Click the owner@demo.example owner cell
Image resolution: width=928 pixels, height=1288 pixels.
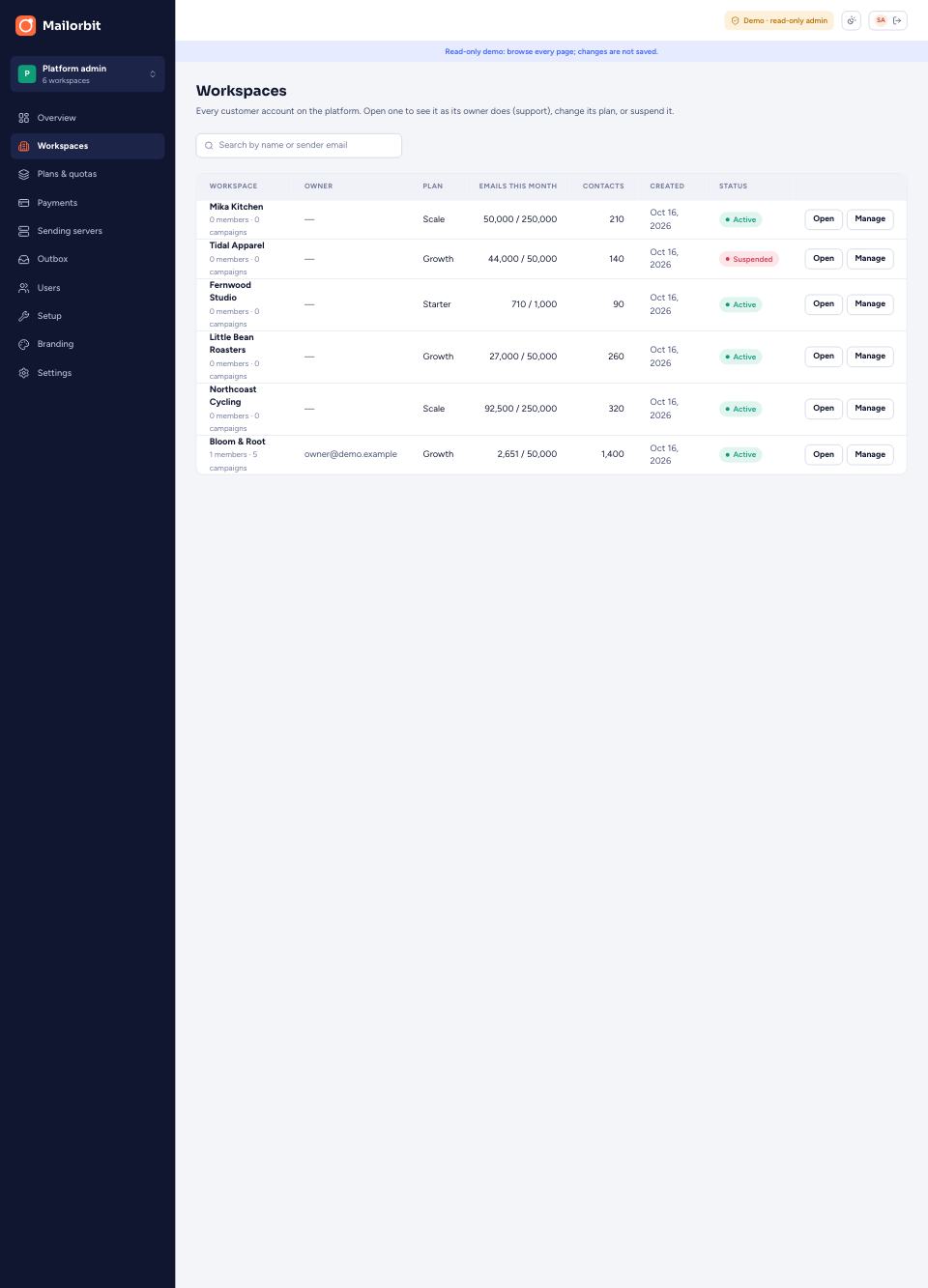coord(351,454)
